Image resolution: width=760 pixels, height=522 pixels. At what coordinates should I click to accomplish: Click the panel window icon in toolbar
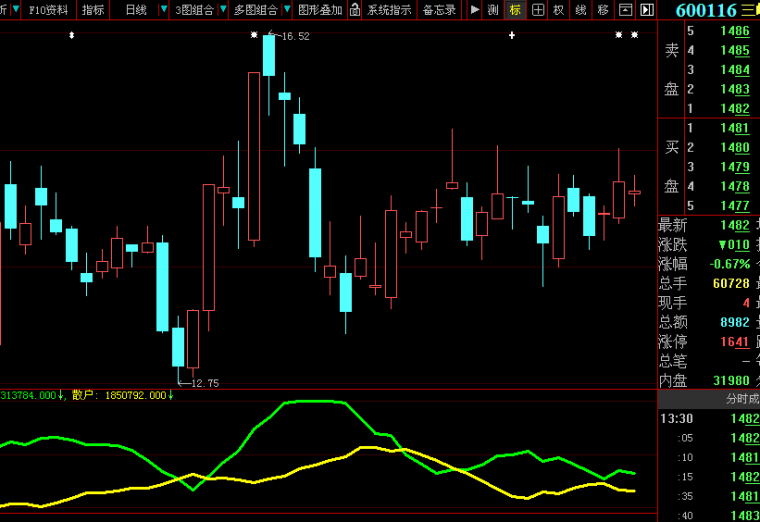click(625, 10)
